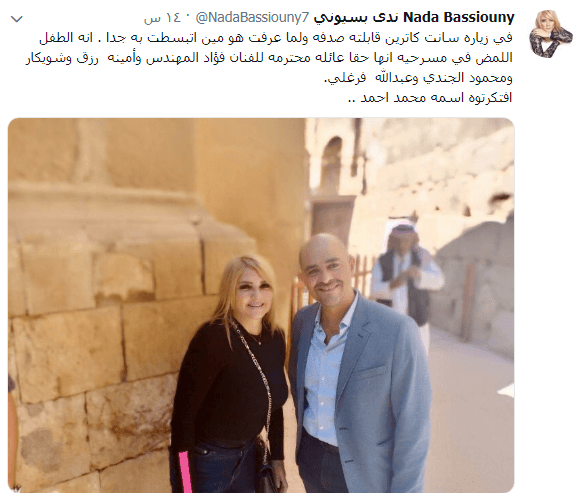This screenshot has height=493, width=580.
Task: Open Nada Bassiouny's profile avatar
Action: 550,33
